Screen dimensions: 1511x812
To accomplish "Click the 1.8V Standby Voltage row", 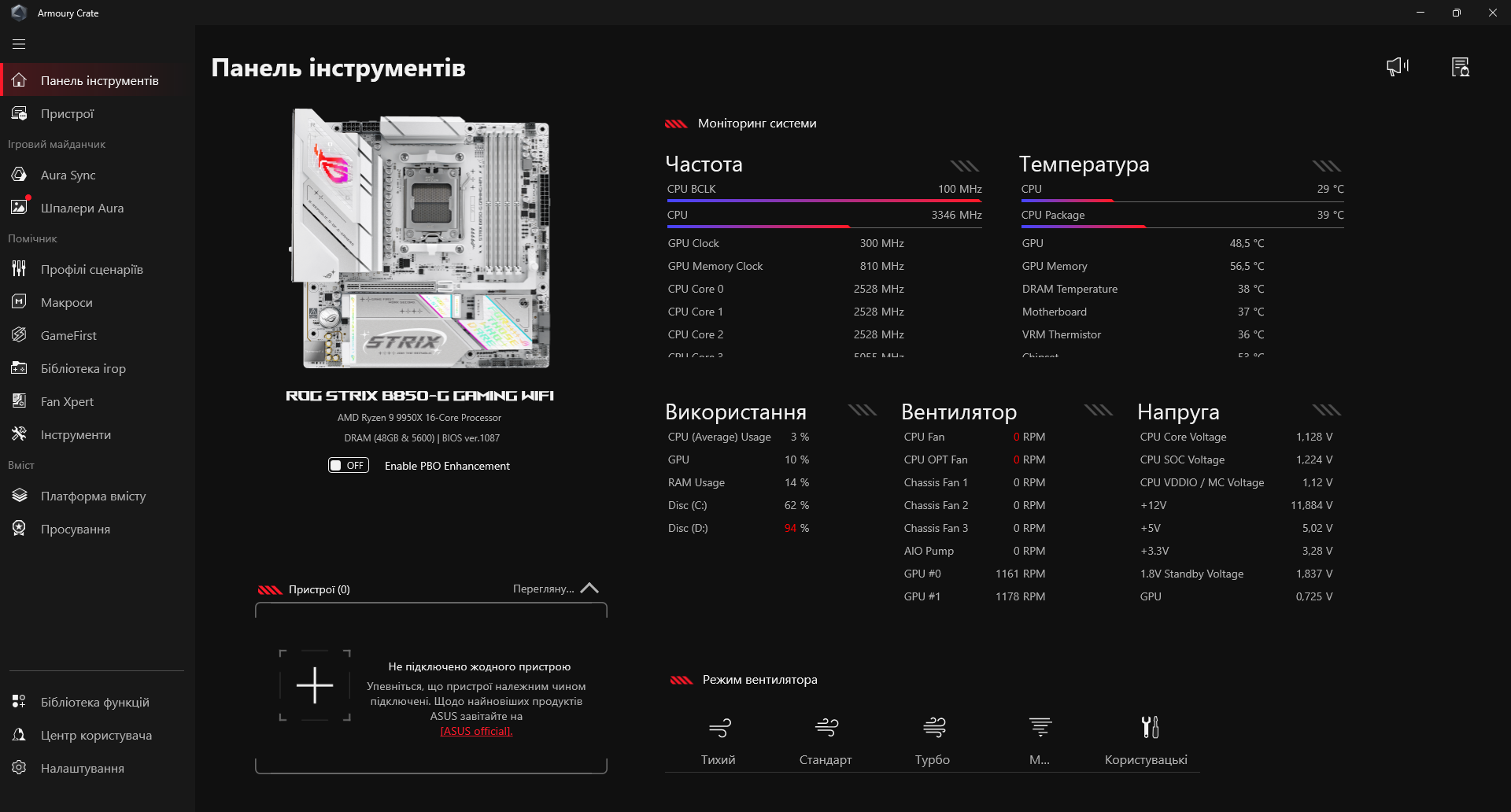I will pyautogui.click(x=1236, y=574).
